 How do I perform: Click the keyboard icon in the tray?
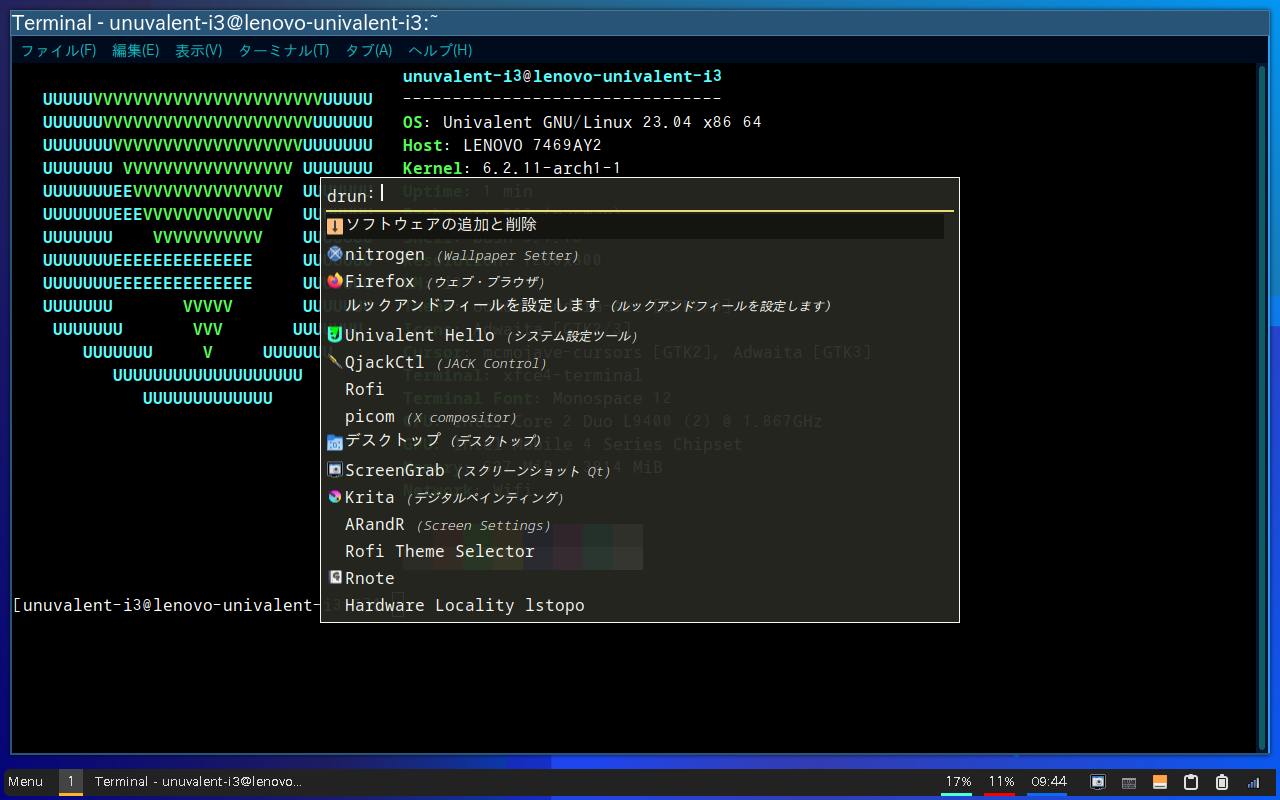coord(1128,782)
